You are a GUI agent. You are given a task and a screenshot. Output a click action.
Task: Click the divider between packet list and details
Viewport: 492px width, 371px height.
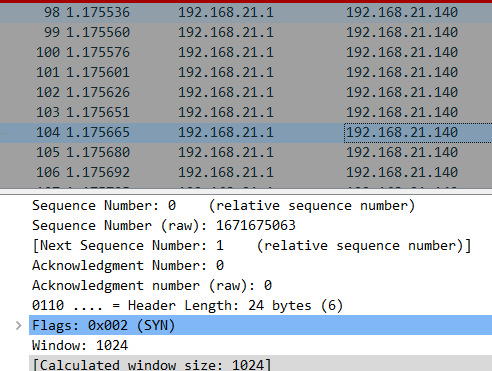[246, 191]
